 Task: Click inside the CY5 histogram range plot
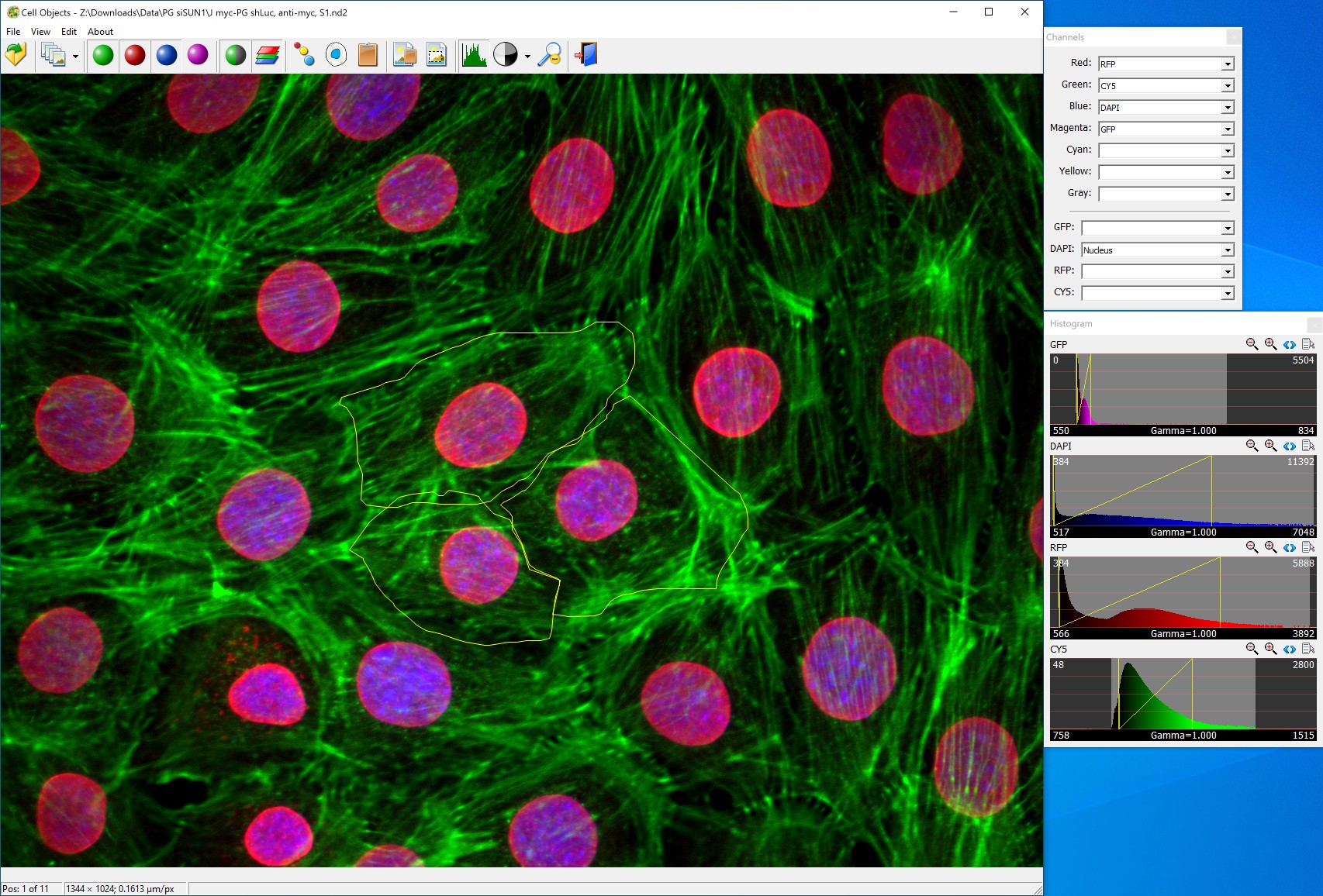1183,694
